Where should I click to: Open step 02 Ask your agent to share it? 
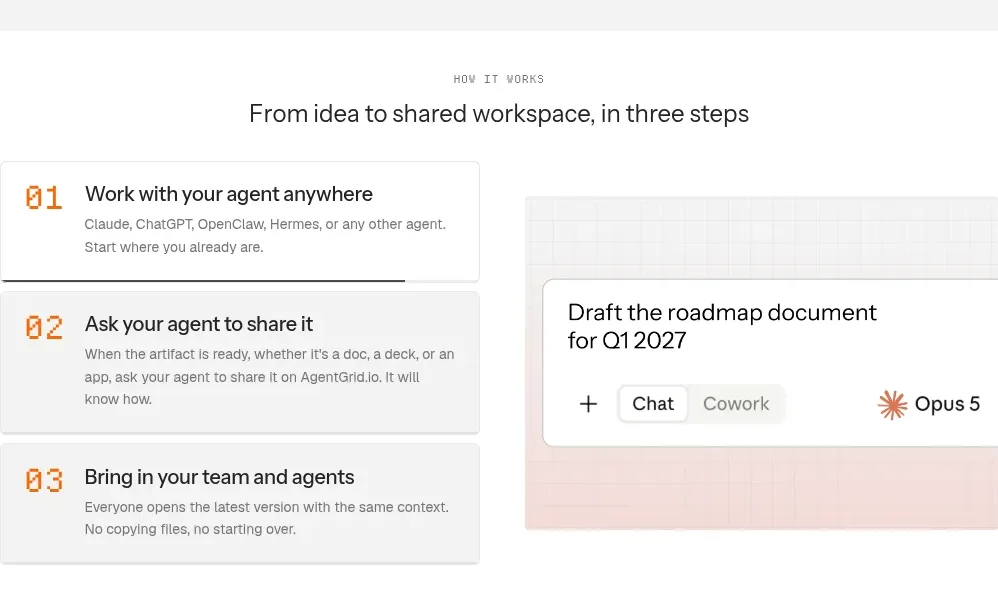pyautogui.click(x=240, y=363)
